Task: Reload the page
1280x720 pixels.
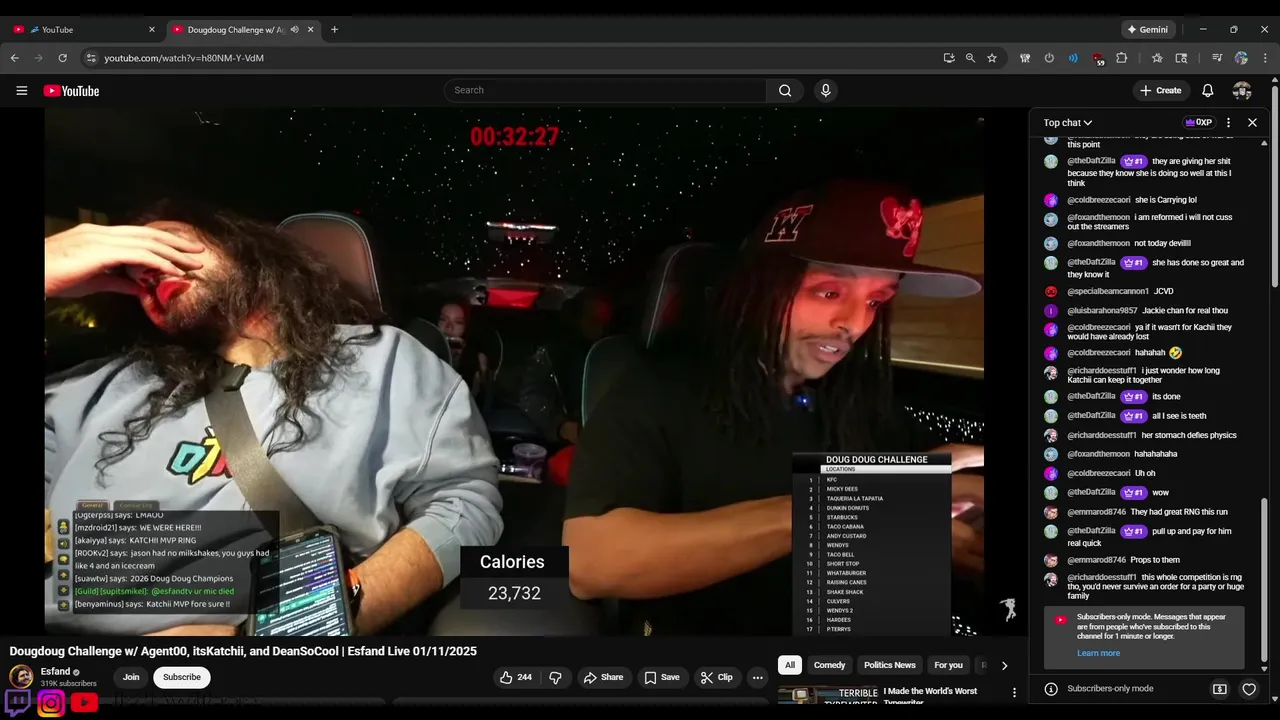Action: (x=62, y=58)
